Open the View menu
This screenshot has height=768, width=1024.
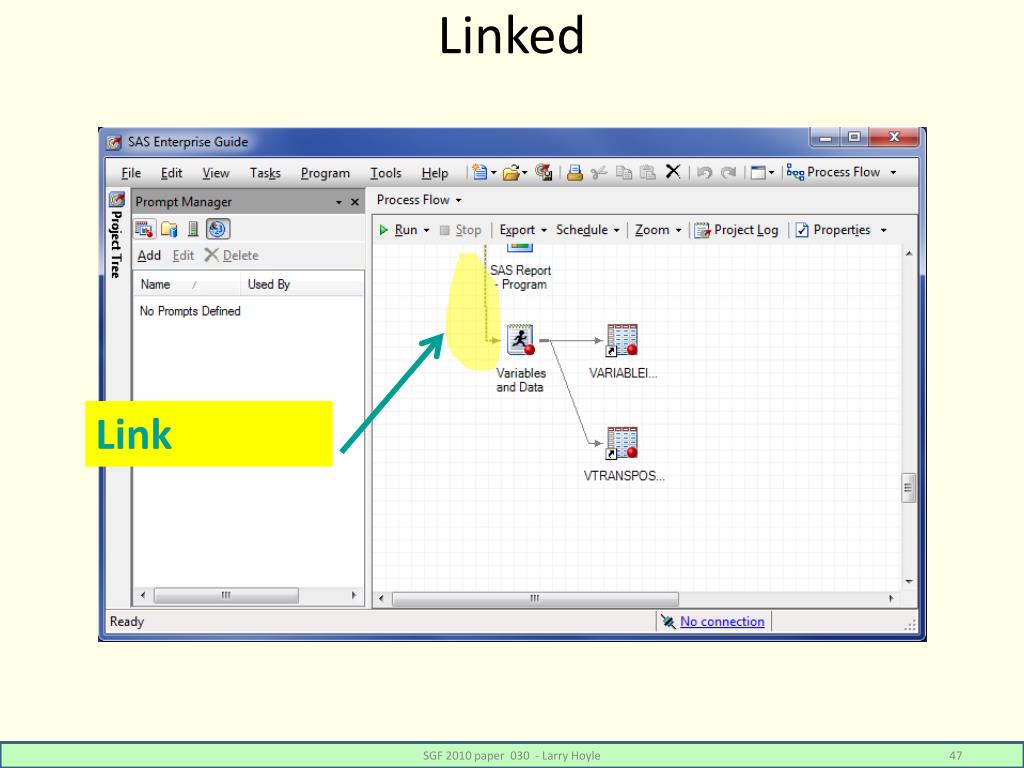[x=216, y=173]
